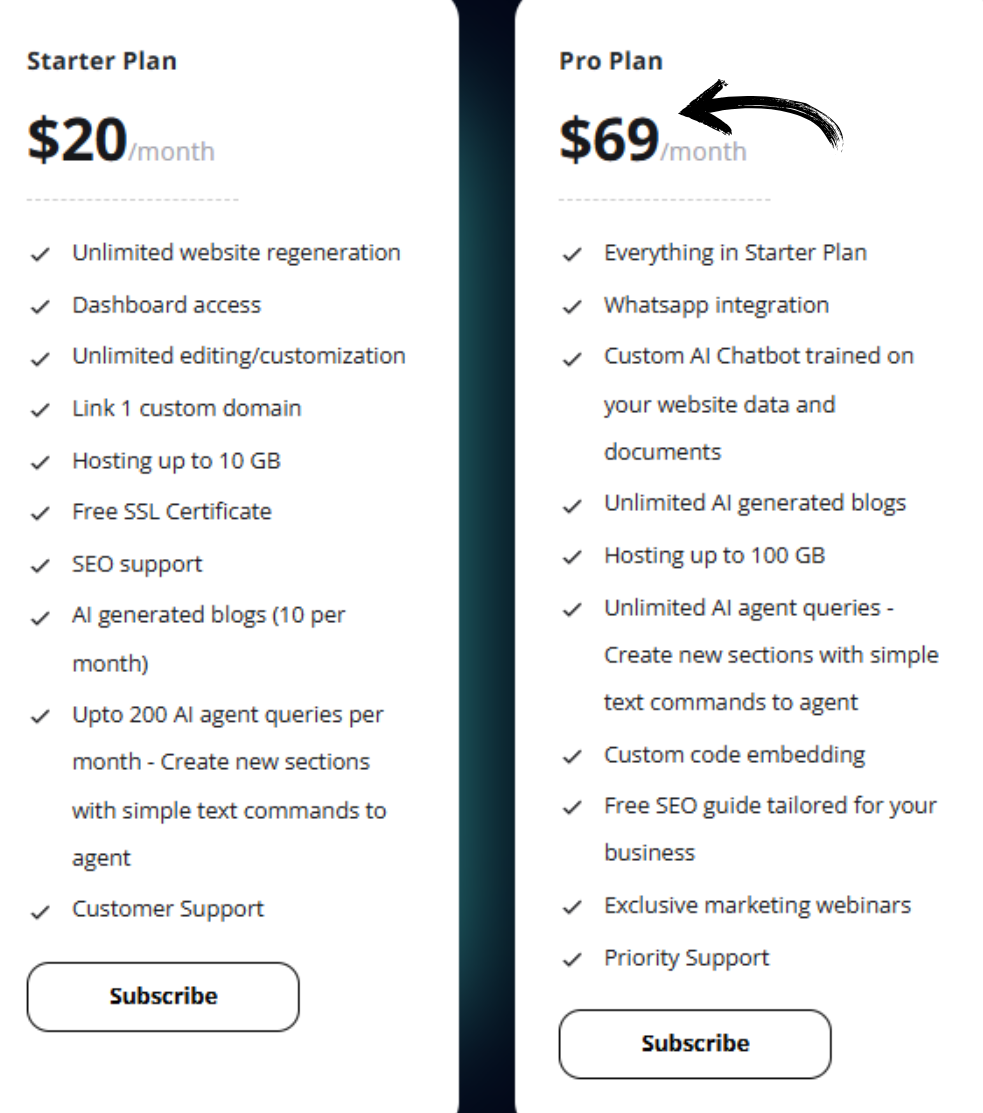Click the $69 price text
The image size is (983, 1113).
click(610, 138)
